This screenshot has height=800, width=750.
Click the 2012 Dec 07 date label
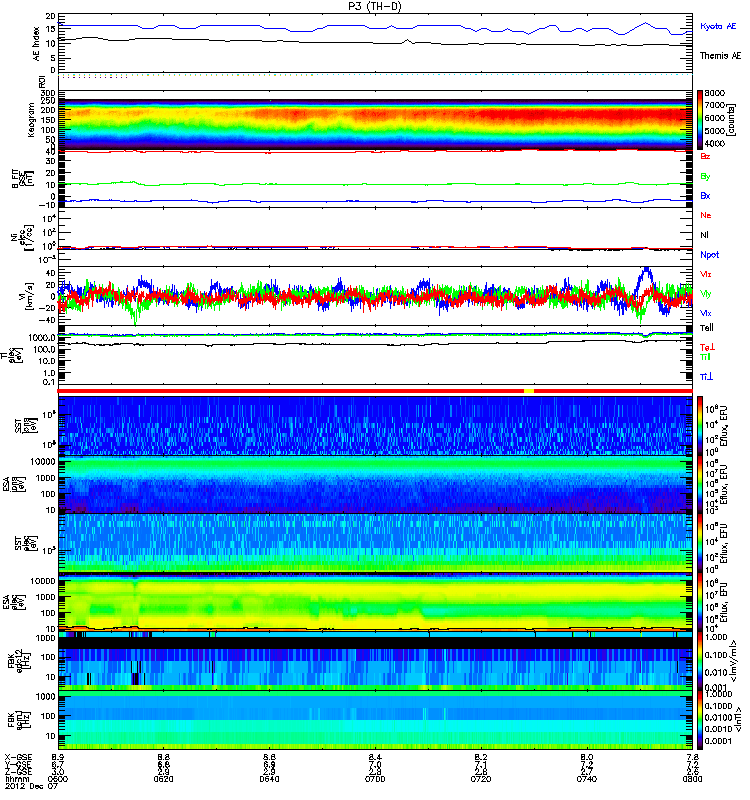point(32,786)
